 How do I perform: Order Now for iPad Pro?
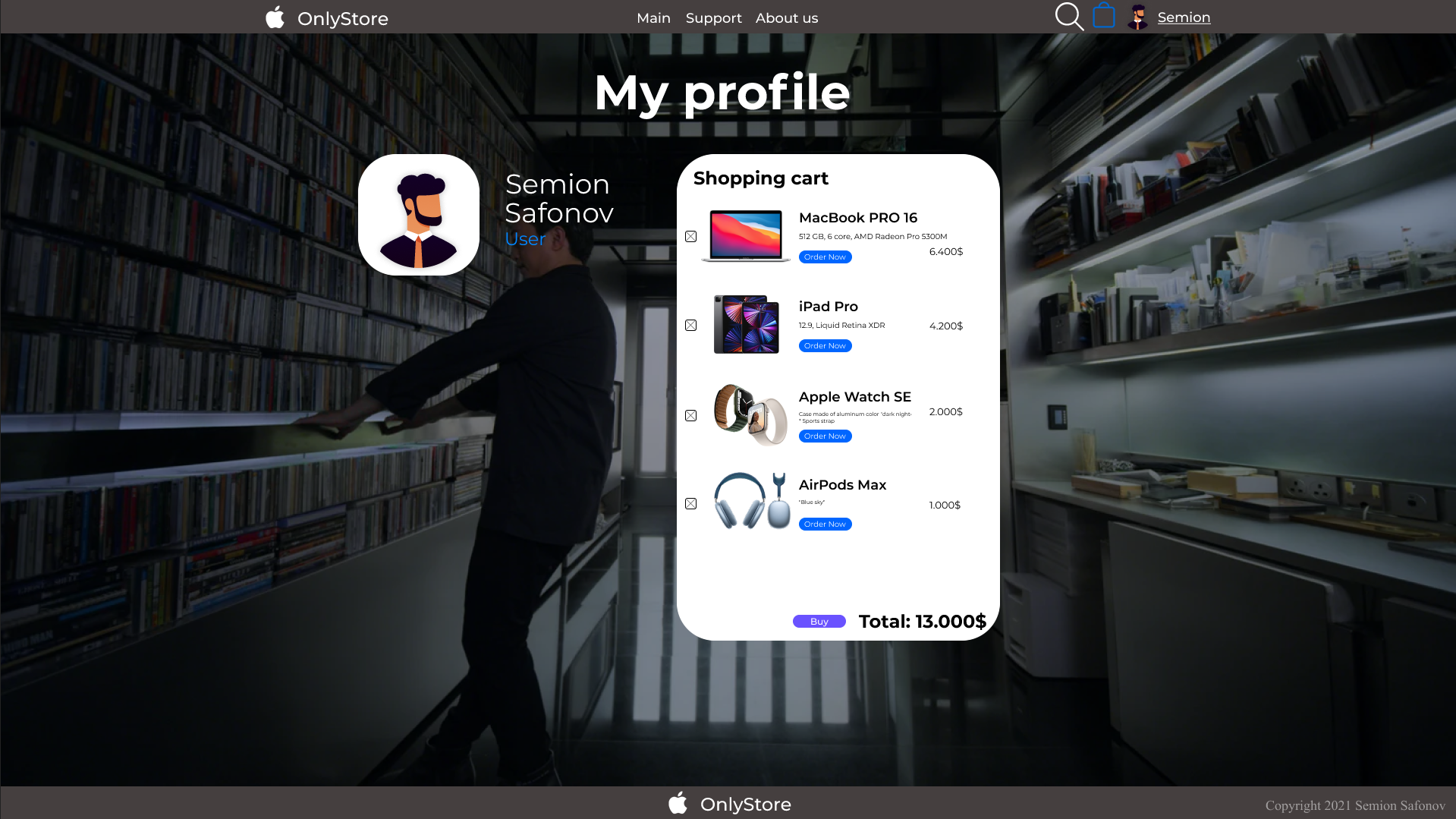pos(825,346)
